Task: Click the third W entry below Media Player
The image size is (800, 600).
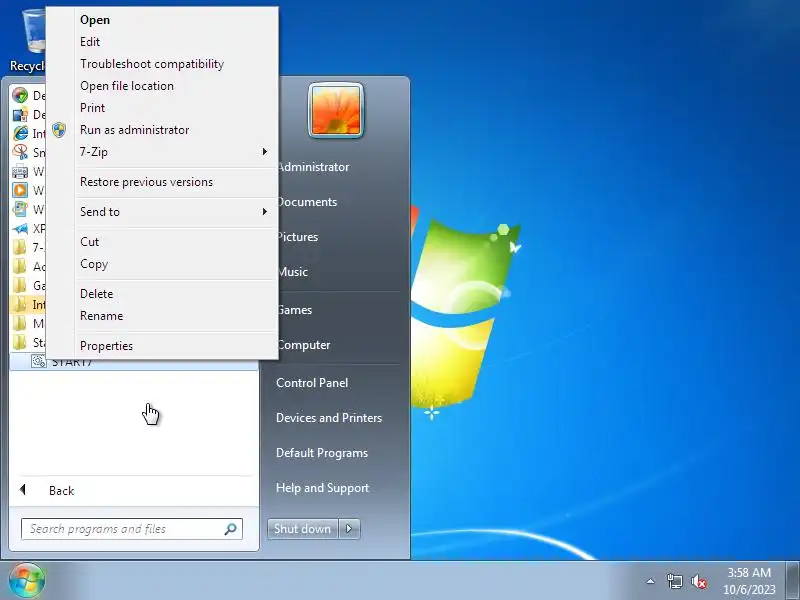Action: click(20, 209)
